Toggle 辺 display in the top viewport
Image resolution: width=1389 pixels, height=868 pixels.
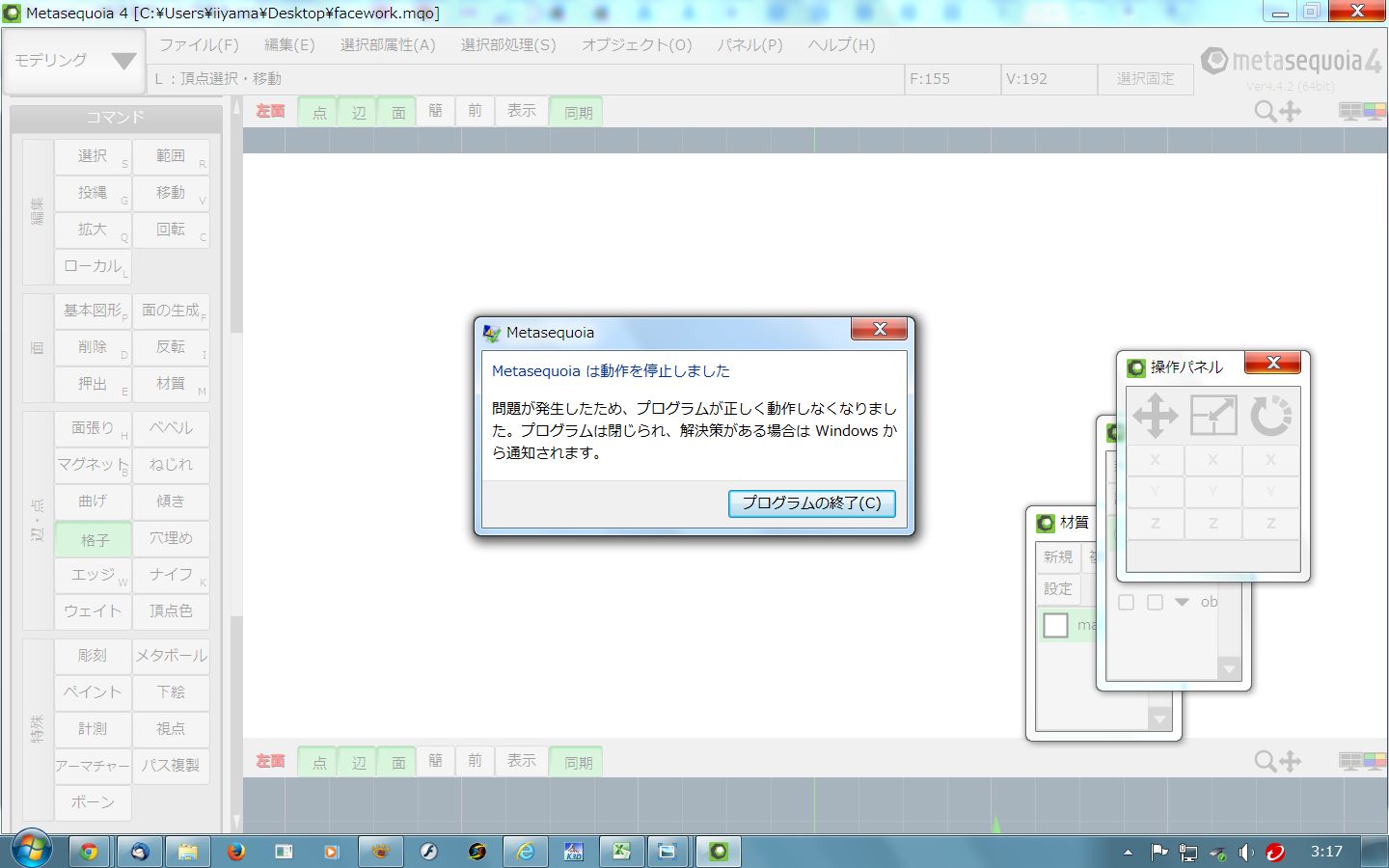click(358, 112)
